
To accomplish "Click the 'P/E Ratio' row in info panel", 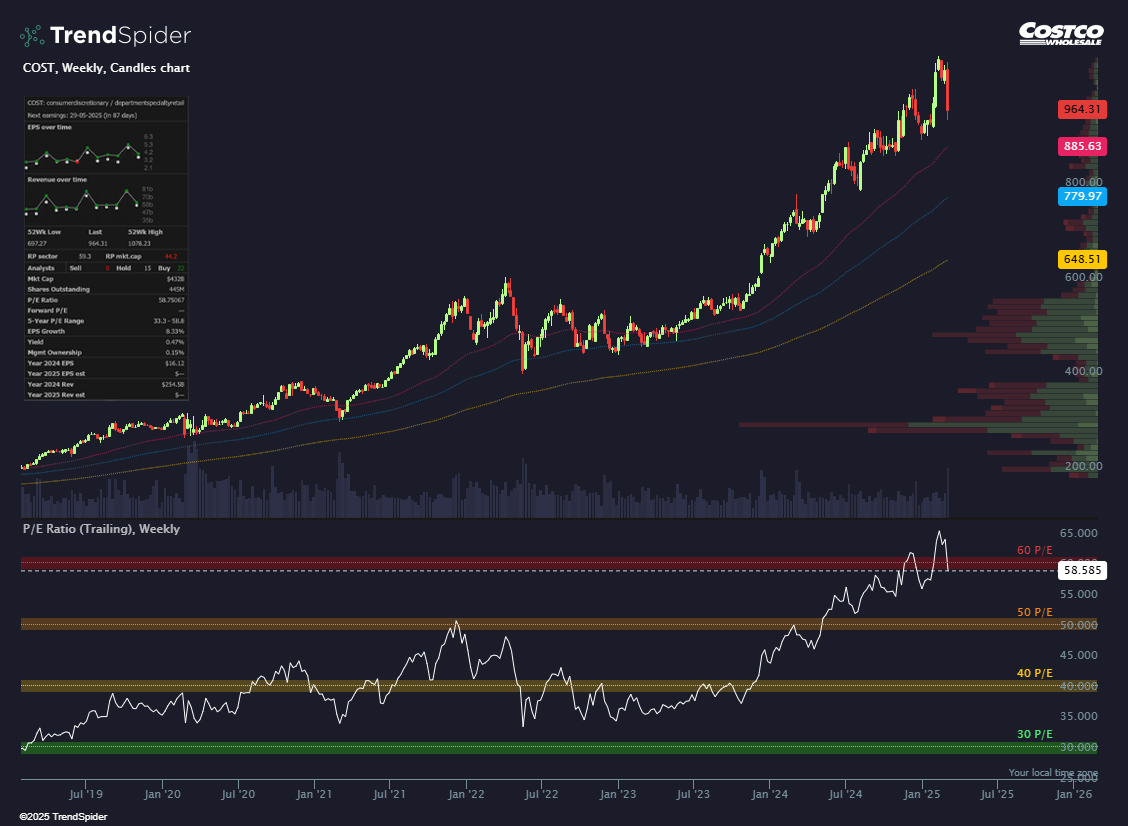I will pos(106,300).
